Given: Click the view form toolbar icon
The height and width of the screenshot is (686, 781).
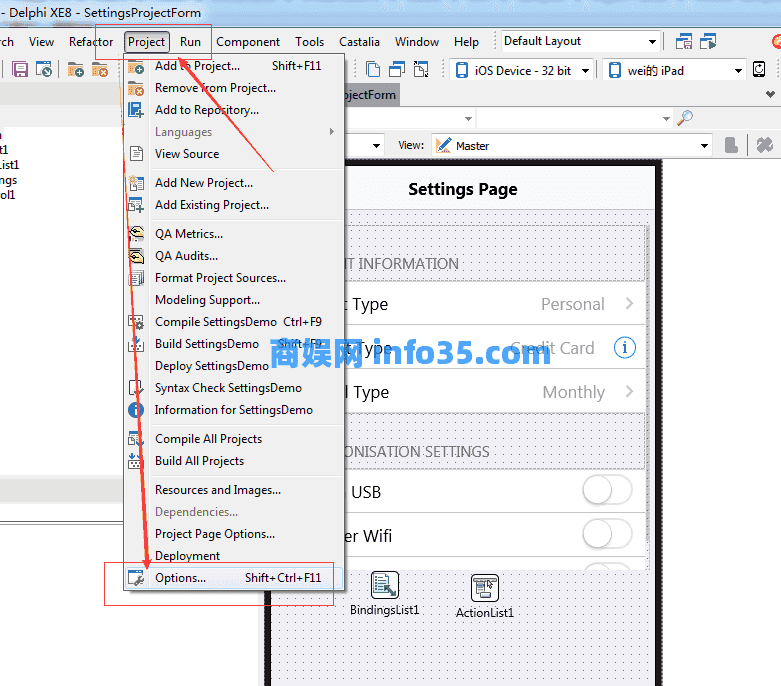Looking at the screenshot, I should pos(397,69).
